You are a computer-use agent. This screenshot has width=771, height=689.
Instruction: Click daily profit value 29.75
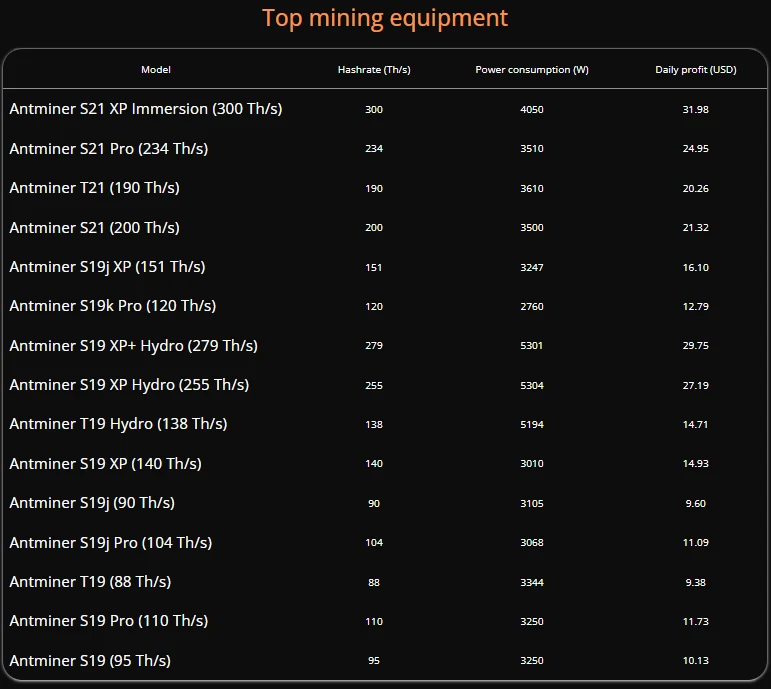coord(695,346)
